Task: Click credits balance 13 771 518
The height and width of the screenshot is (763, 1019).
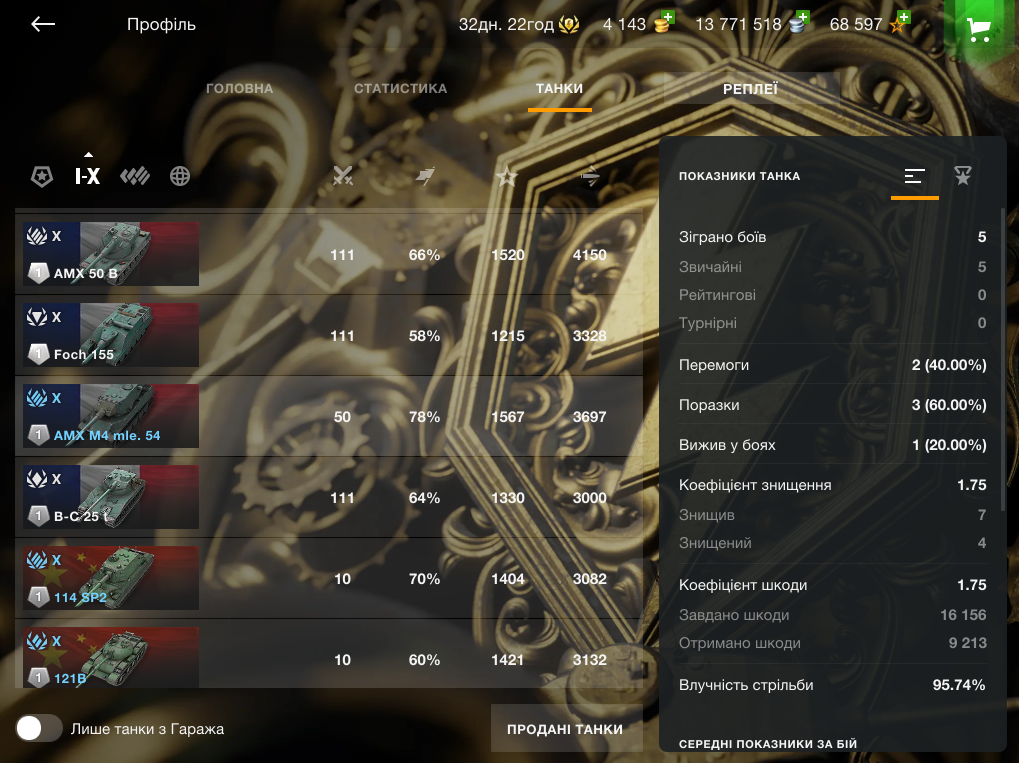Action: [738, 25]
